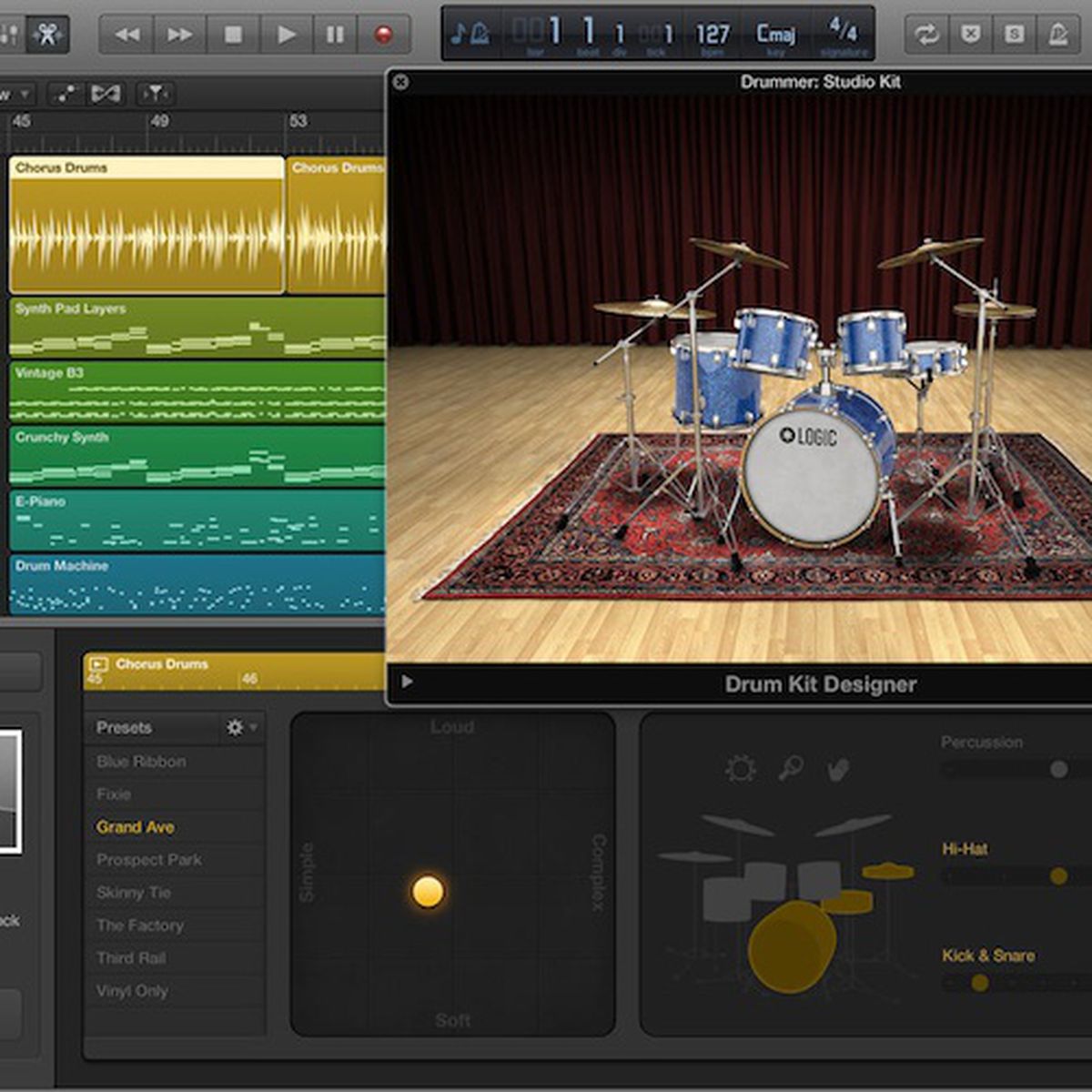Toggle the shaker percussion icon

790,768
